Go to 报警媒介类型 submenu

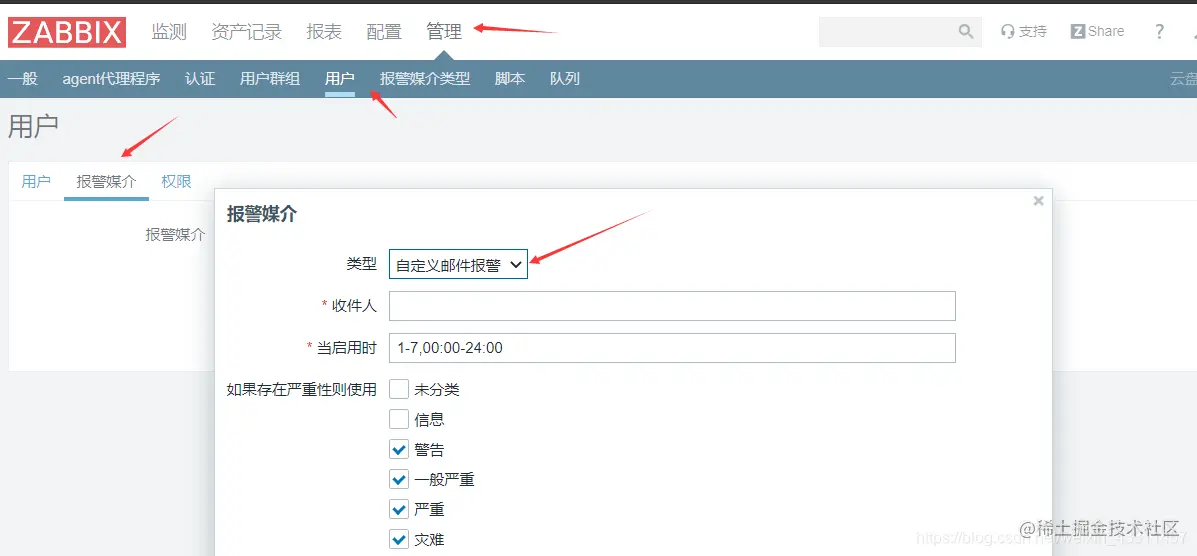pos(425,79)
